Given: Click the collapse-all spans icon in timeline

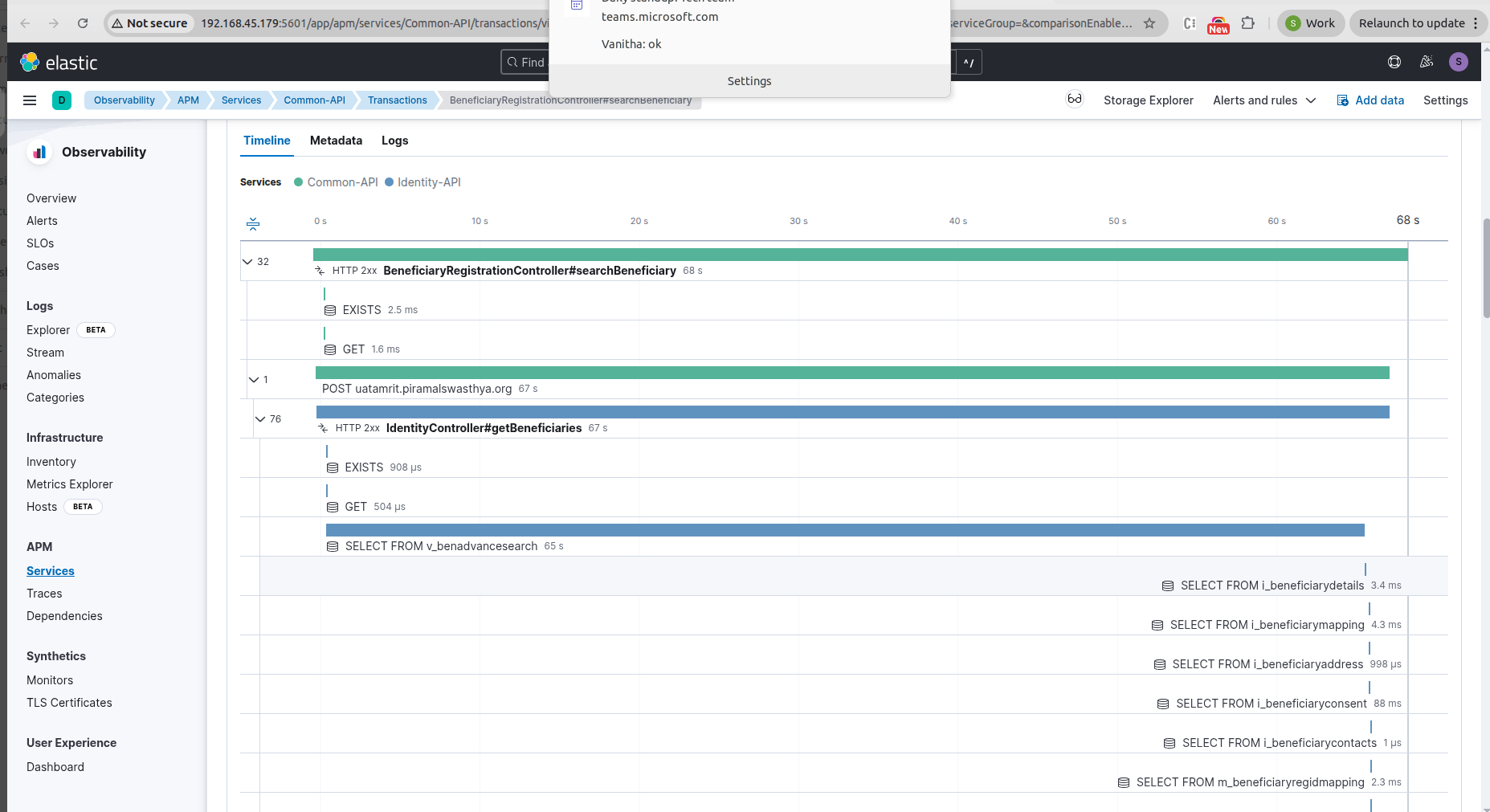Looking at the screenshot, I should pos(253,223).
